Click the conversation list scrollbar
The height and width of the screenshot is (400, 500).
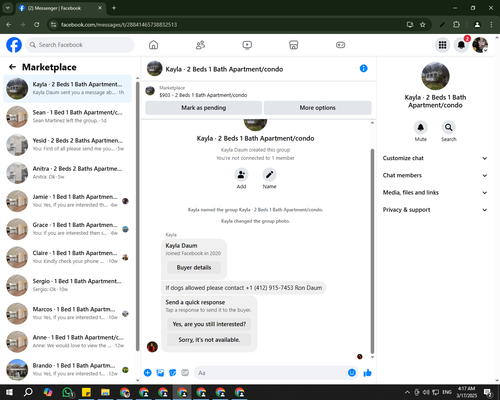coord(137,215)
